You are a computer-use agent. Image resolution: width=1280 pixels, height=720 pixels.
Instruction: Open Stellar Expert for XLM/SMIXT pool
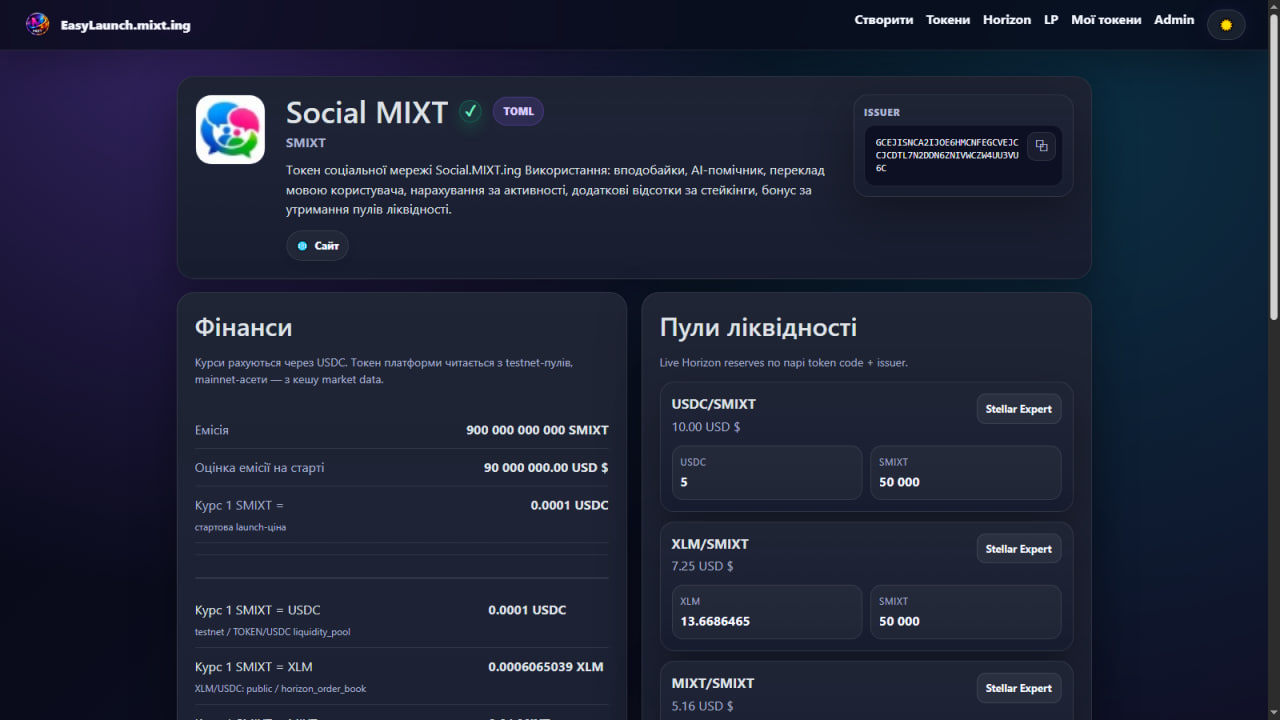1019,549
